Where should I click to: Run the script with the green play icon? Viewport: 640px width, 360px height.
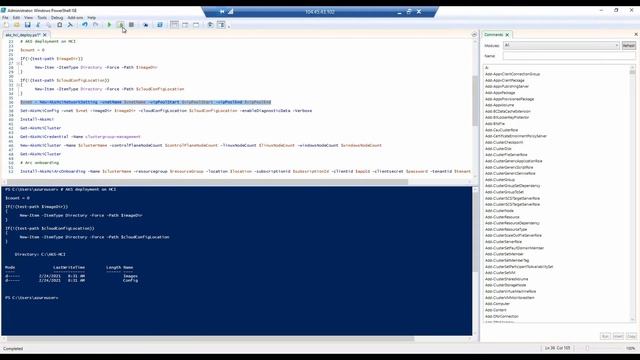[x=109, y=25]
